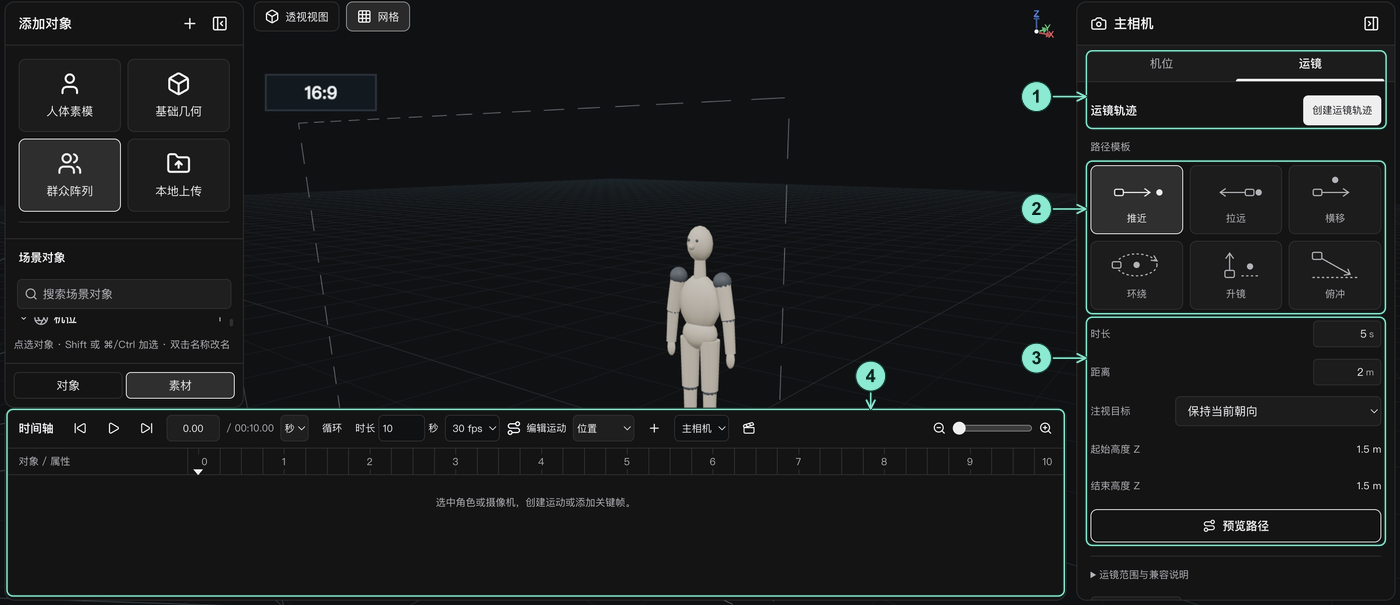Collapse the left 添加对象 panel
This screenshot has width=1400, height=605.
[220, 24]
